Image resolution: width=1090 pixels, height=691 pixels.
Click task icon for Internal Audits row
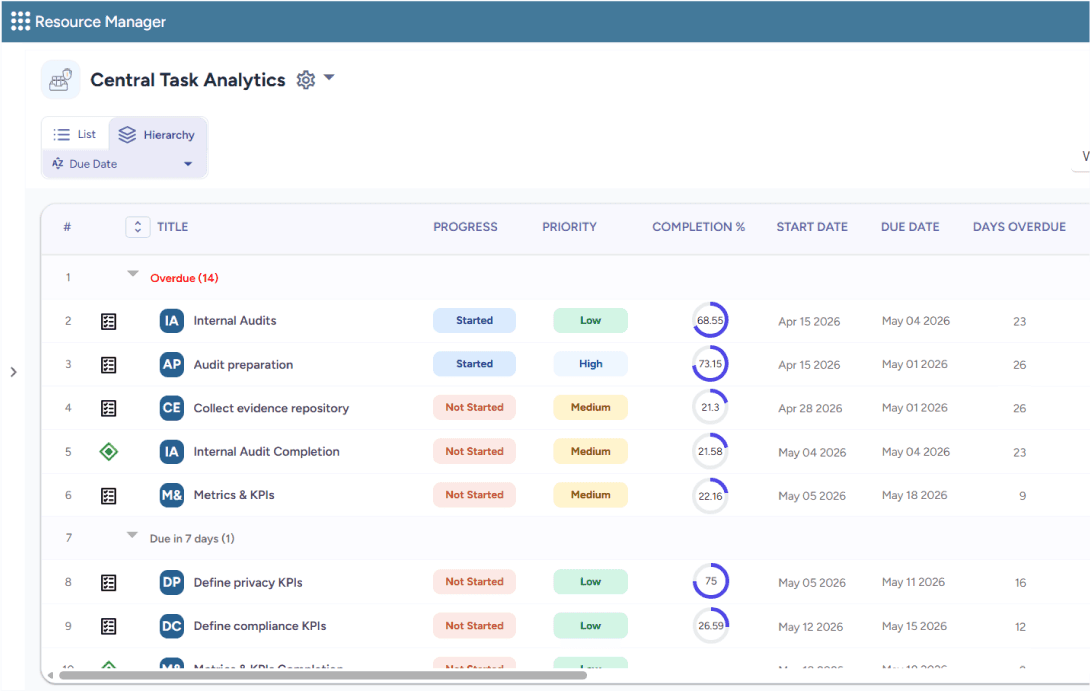108,321
